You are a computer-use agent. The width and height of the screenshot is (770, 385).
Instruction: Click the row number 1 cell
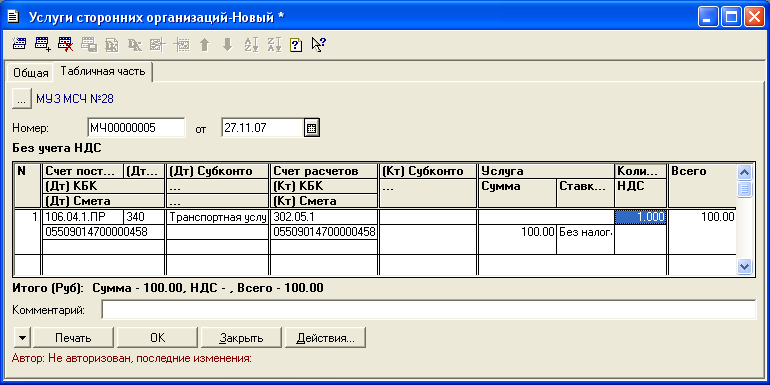click(28, 232)
